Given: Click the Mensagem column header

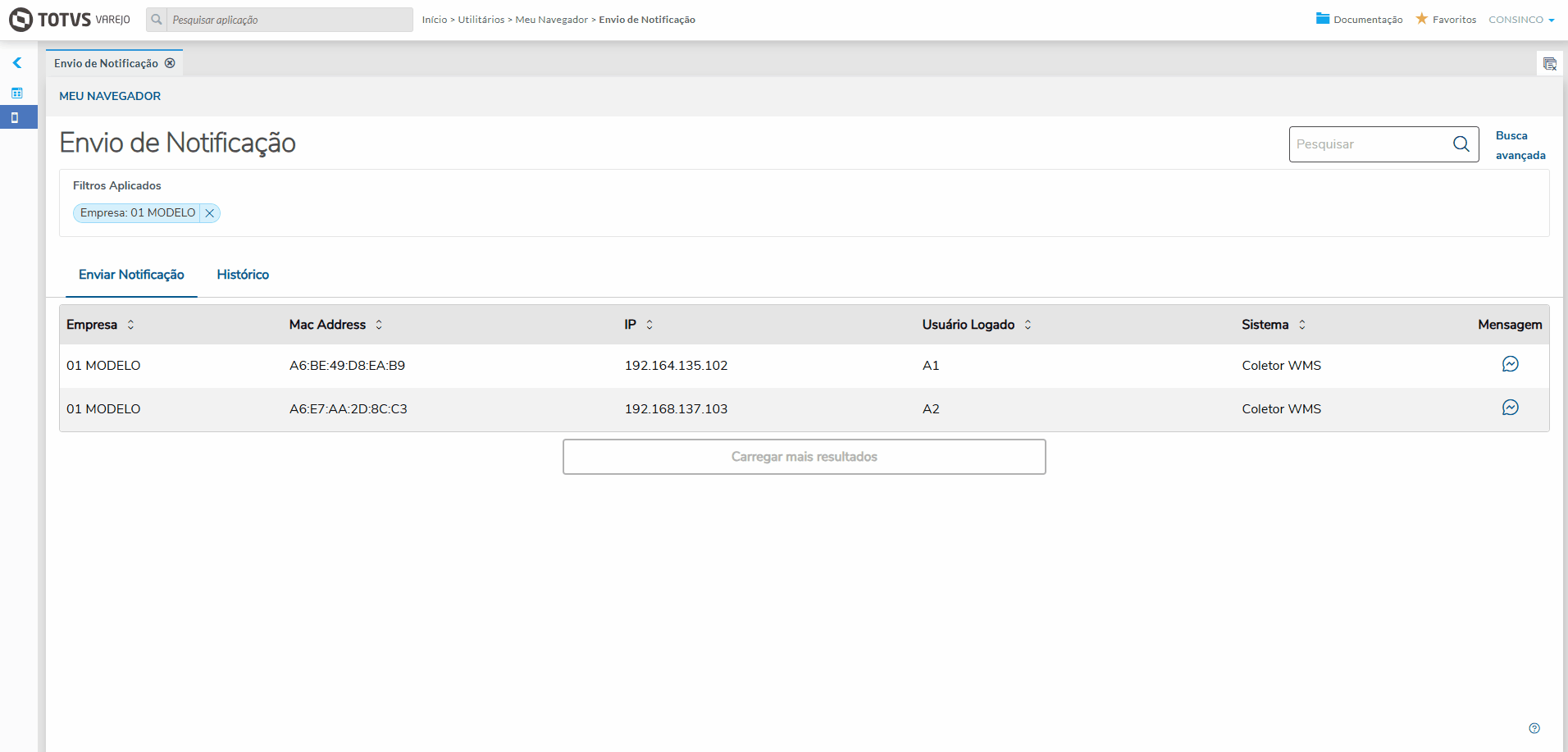Looking at the screenshot, I should coord(1510,325).
